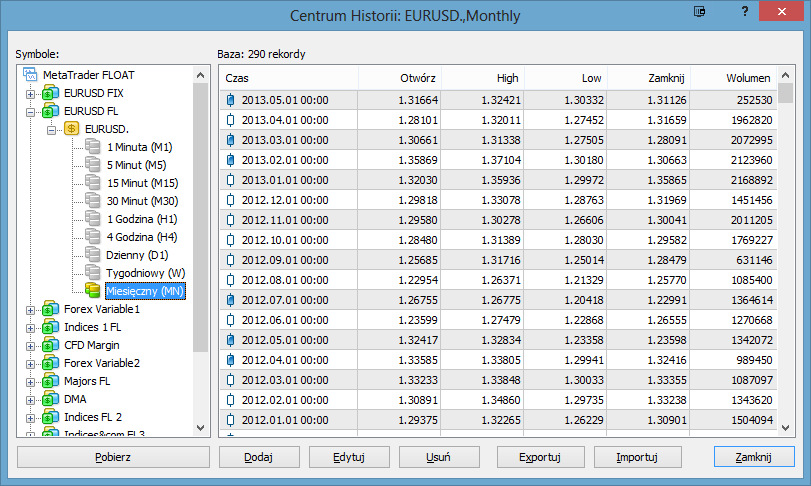Click the yellow database icon beside Miesięczny (MN)

[93, 291]
